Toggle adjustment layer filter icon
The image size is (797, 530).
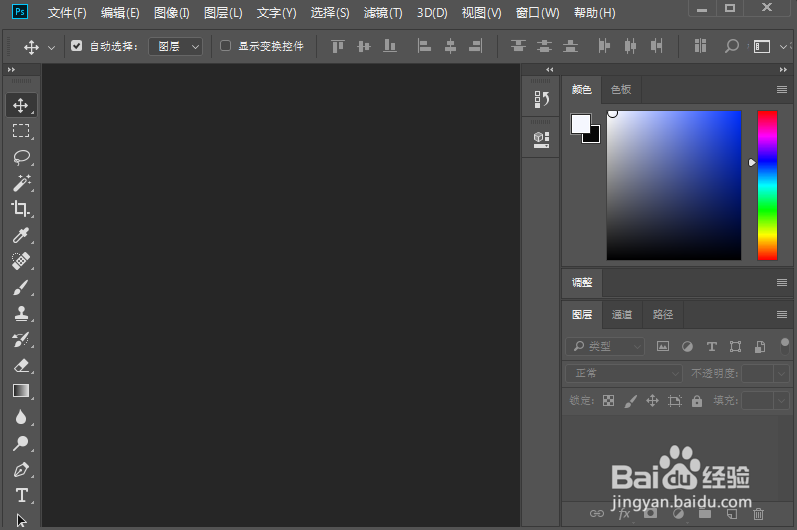click(687, 347)
